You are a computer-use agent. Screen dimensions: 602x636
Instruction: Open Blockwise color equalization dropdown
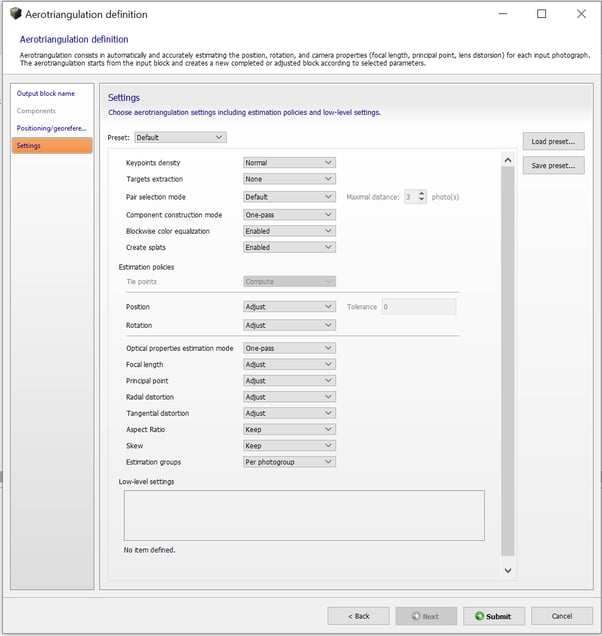point(289,231)
